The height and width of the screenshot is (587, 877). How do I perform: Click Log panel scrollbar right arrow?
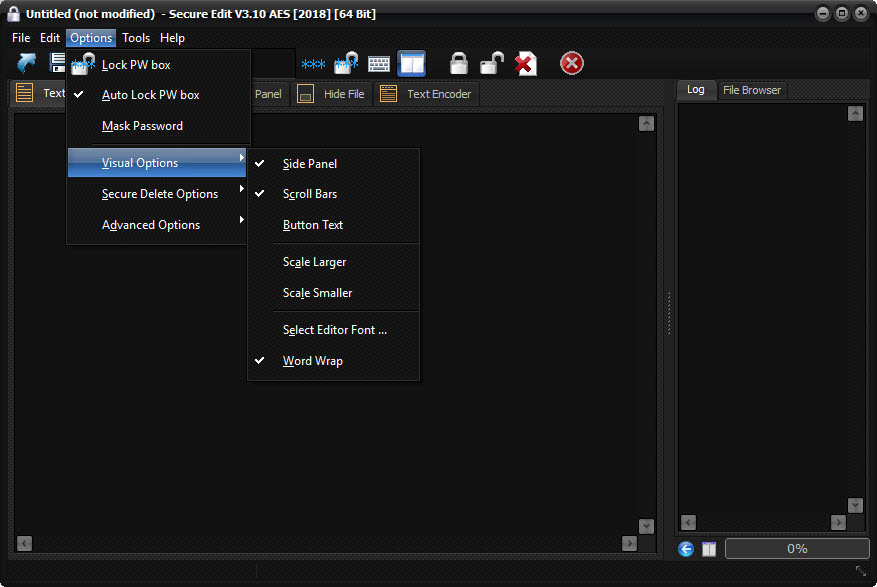tap(838, 523)
